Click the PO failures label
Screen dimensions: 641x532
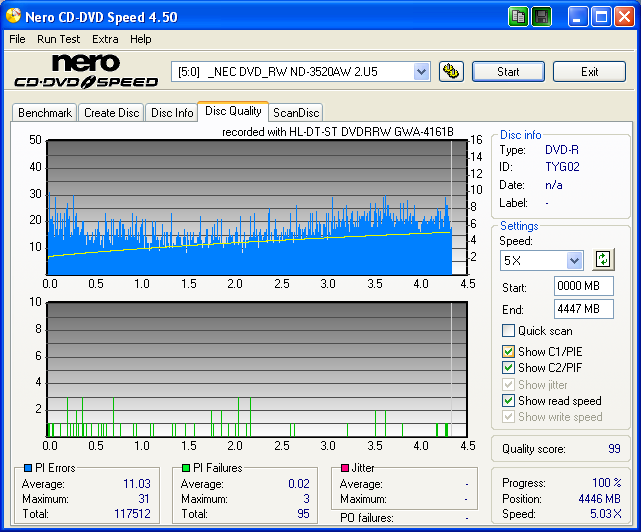point(367,518)
